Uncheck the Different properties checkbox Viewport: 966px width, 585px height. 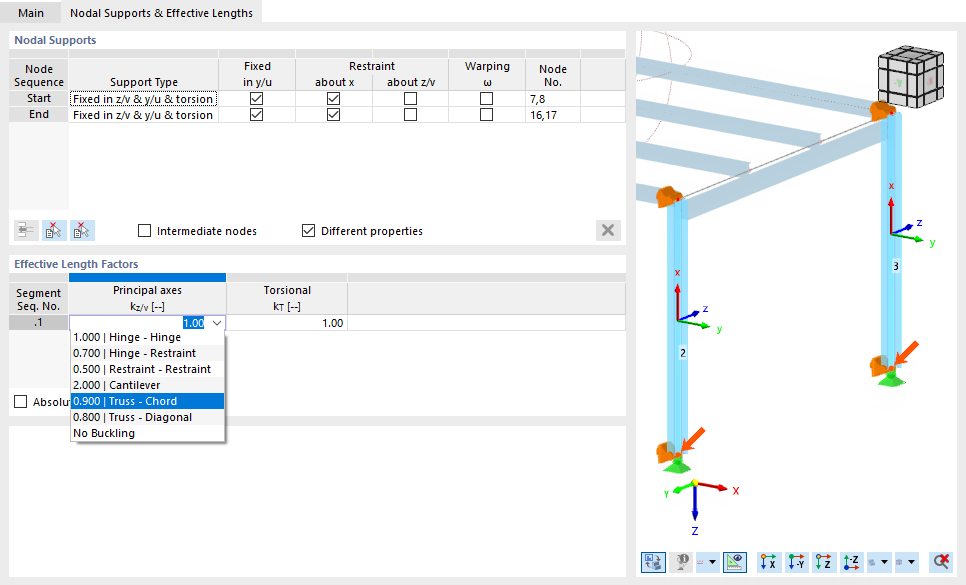309,230
